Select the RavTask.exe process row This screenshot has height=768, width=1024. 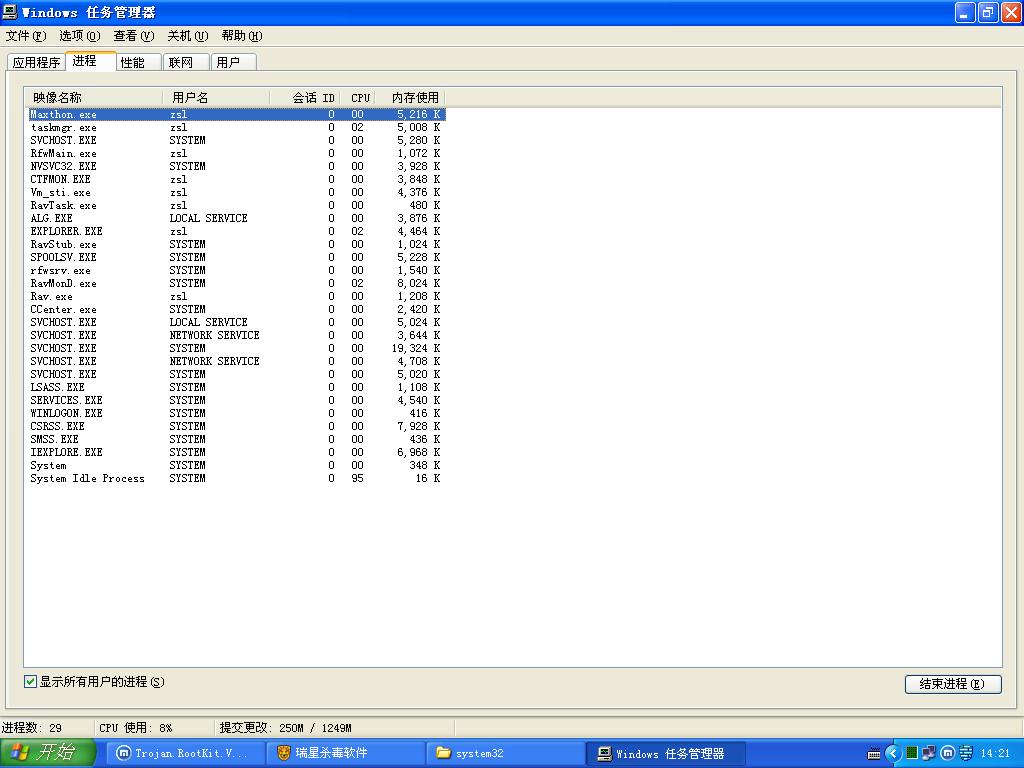coord(236,205)
